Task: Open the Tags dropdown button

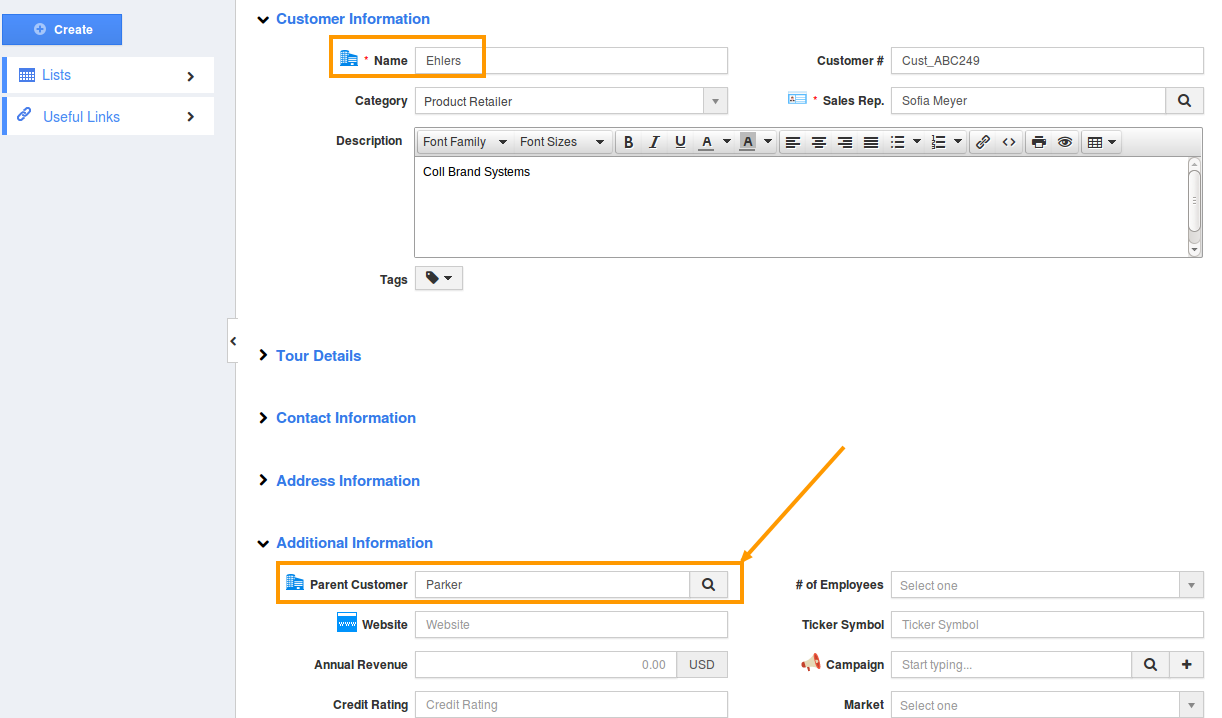Action: pyautogui.click(x=439, y=278)
